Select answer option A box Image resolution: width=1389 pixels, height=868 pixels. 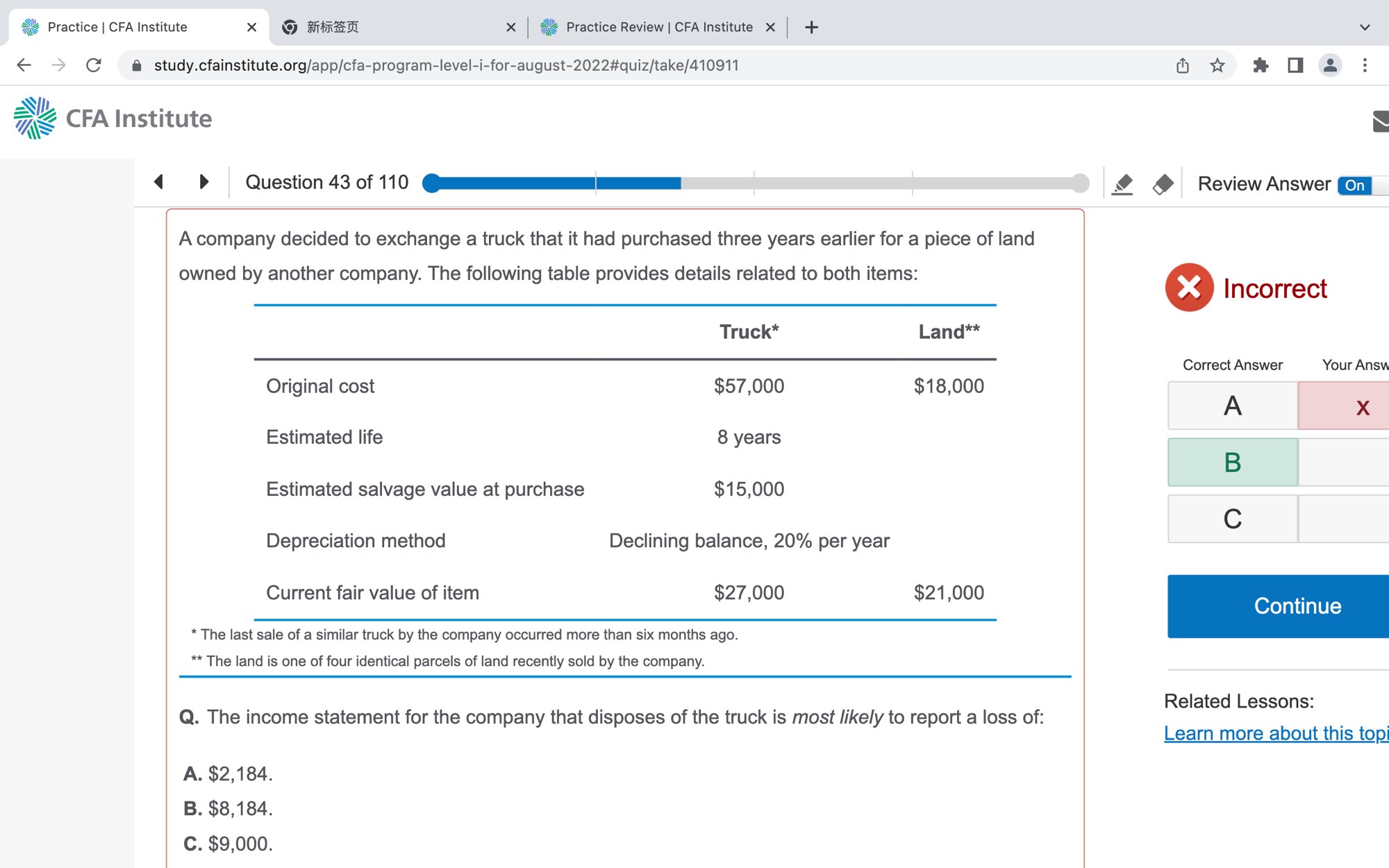[1233, 406]
